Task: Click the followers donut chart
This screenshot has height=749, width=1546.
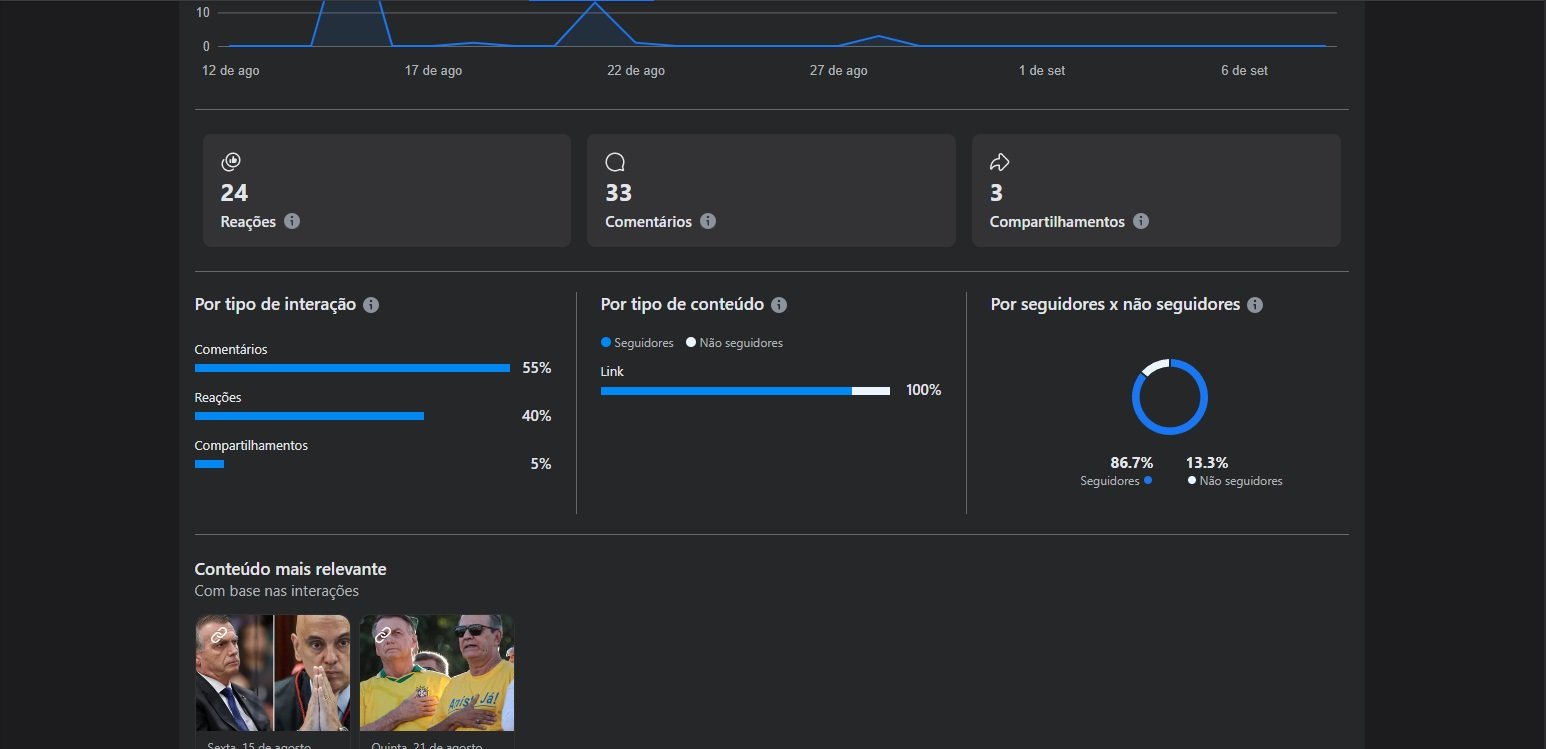Action: point(1169,397)
